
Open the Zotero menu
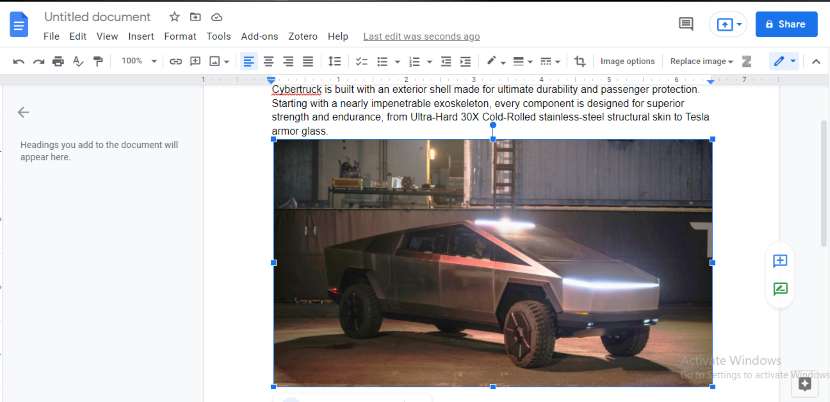303,37
